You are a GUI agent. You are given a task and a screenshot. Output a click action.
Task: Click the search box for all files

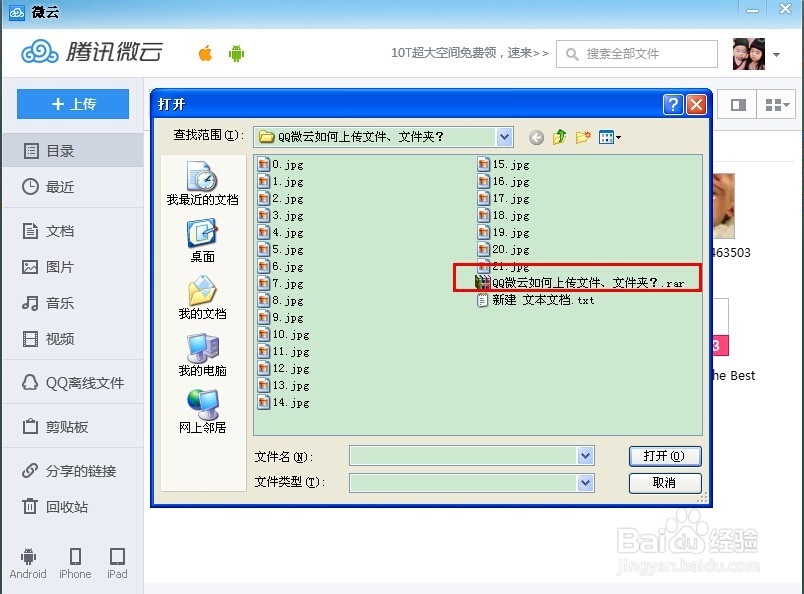click(x=637, y=54)
